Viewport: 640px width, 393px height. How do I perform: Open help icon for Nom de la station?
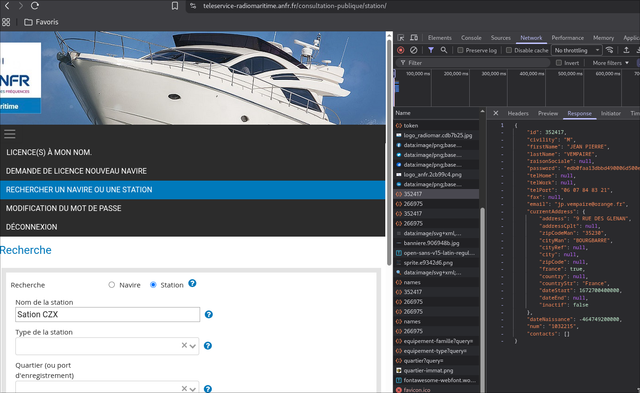(209, 314)
